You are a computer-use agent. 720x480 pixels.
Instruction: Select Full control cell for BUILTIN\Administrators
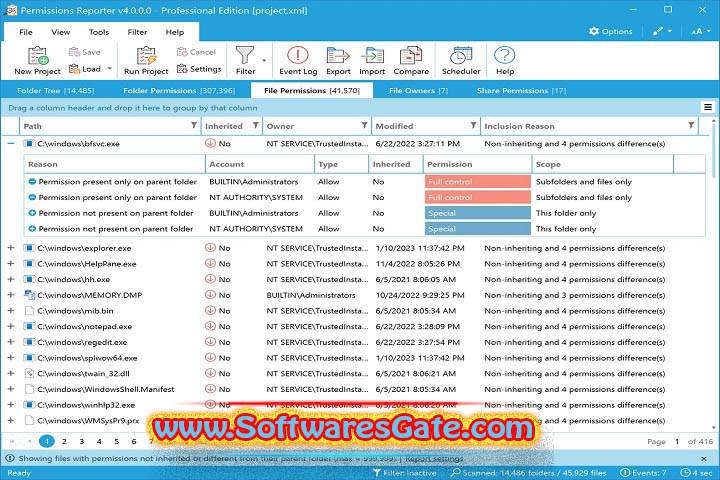478,182
